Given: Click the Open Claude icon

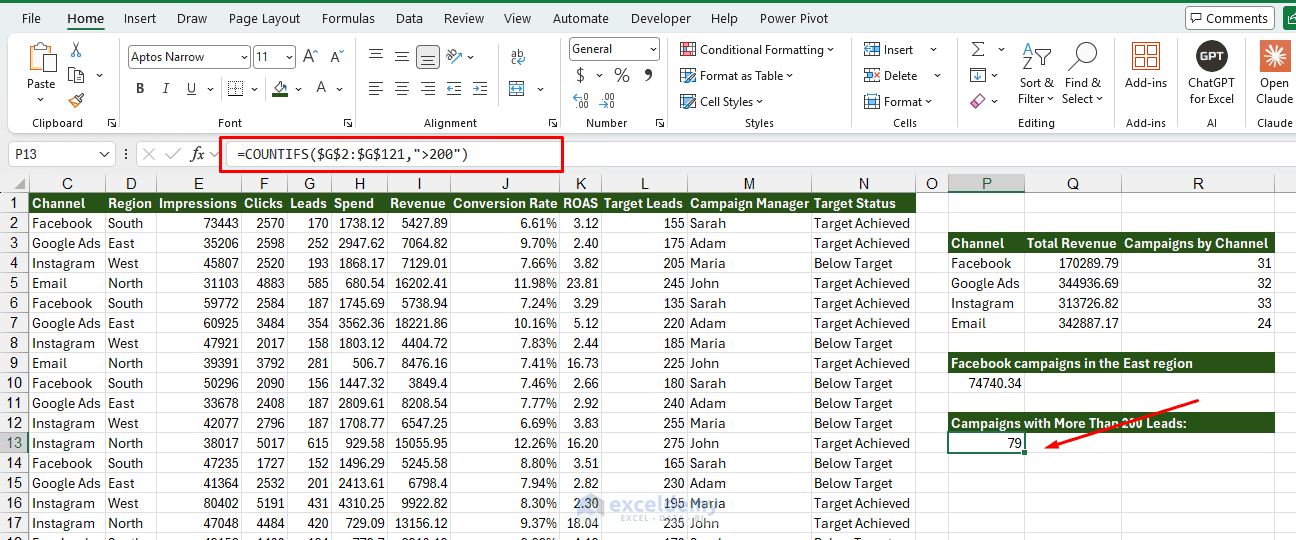Looking at the screenshot, I should pyautogui.click(x=1274, y=57).
